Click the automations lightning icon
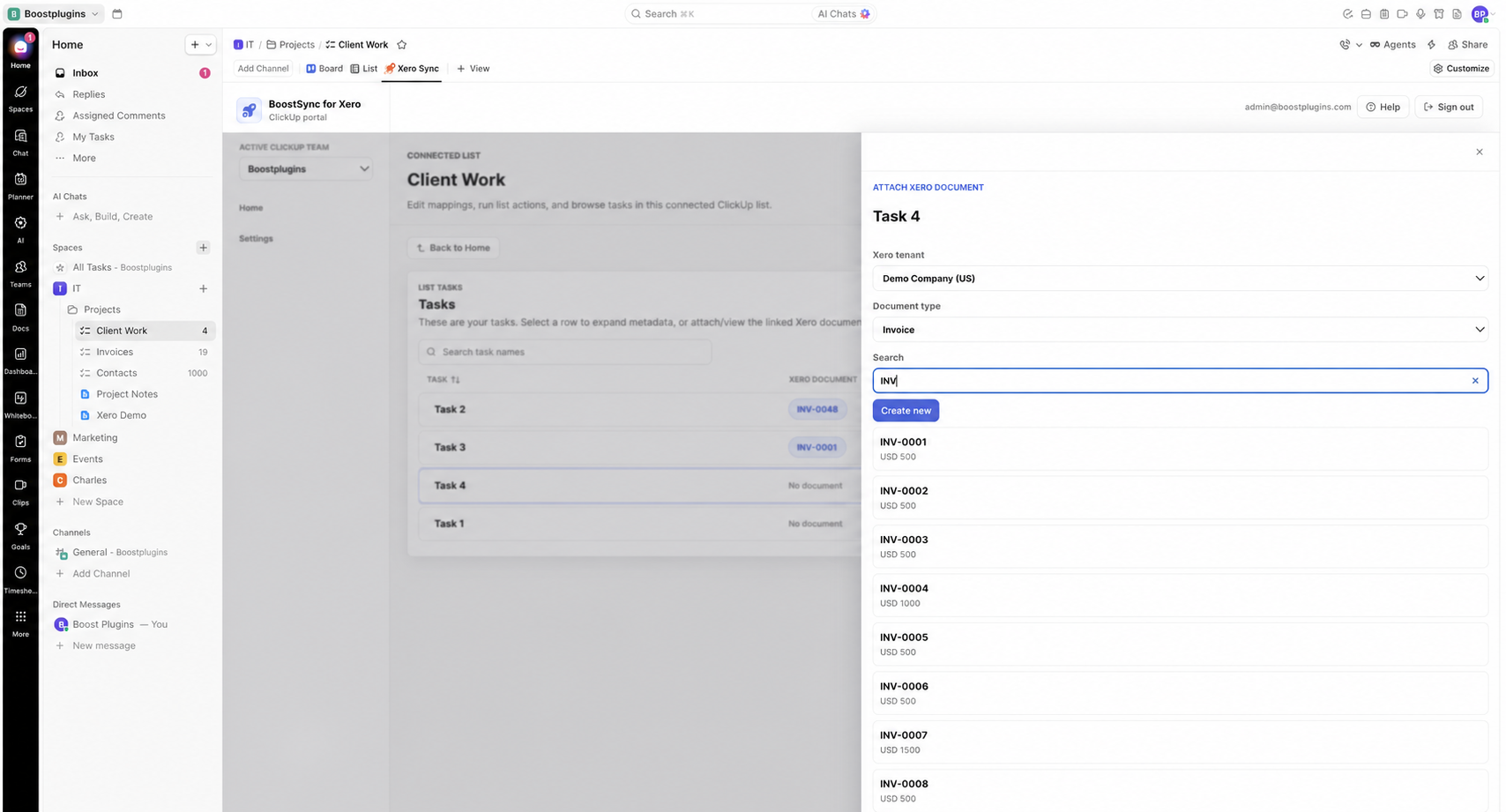The image size is (1506, 812). click(x=1432, y=45)
